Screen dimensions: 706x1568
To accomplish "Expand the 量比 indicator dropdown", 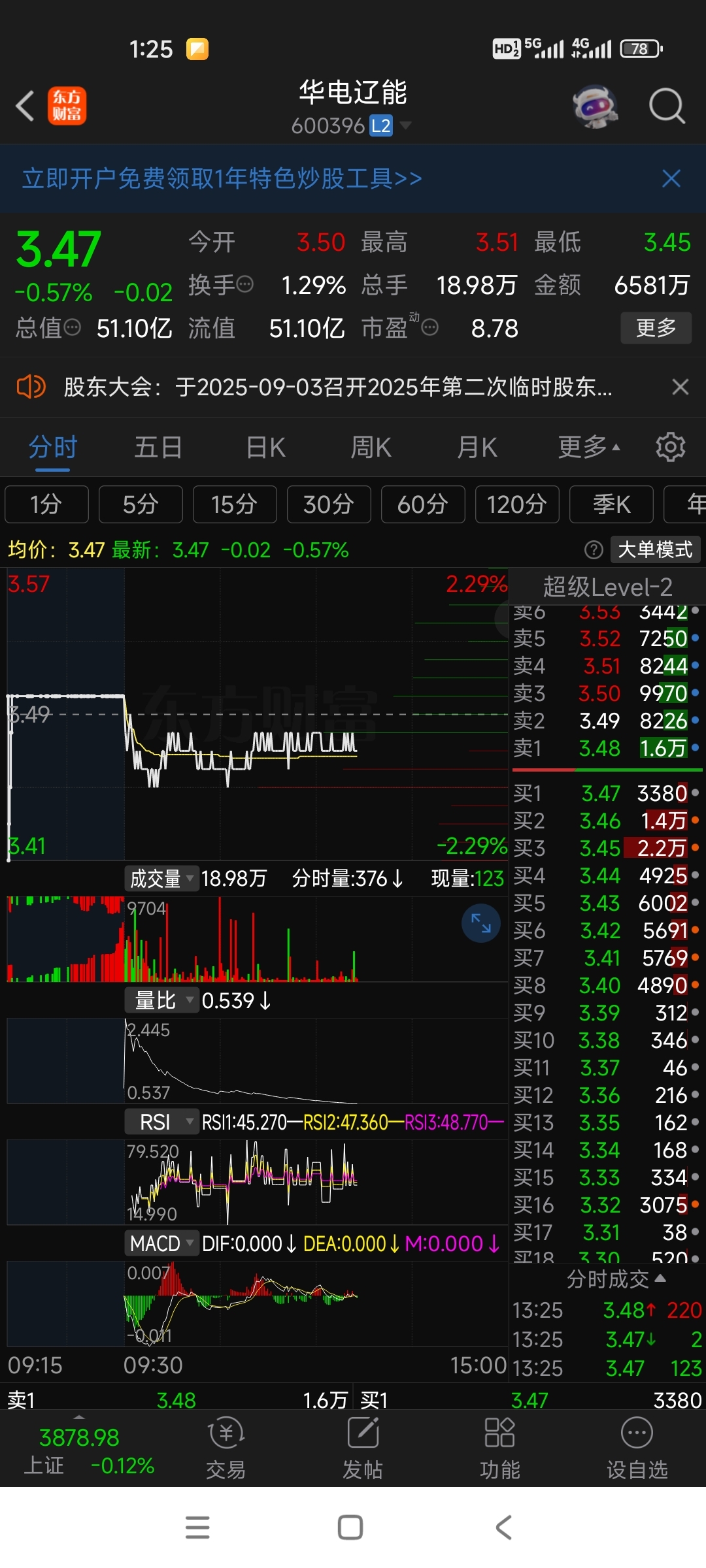I will (161, 1000).
